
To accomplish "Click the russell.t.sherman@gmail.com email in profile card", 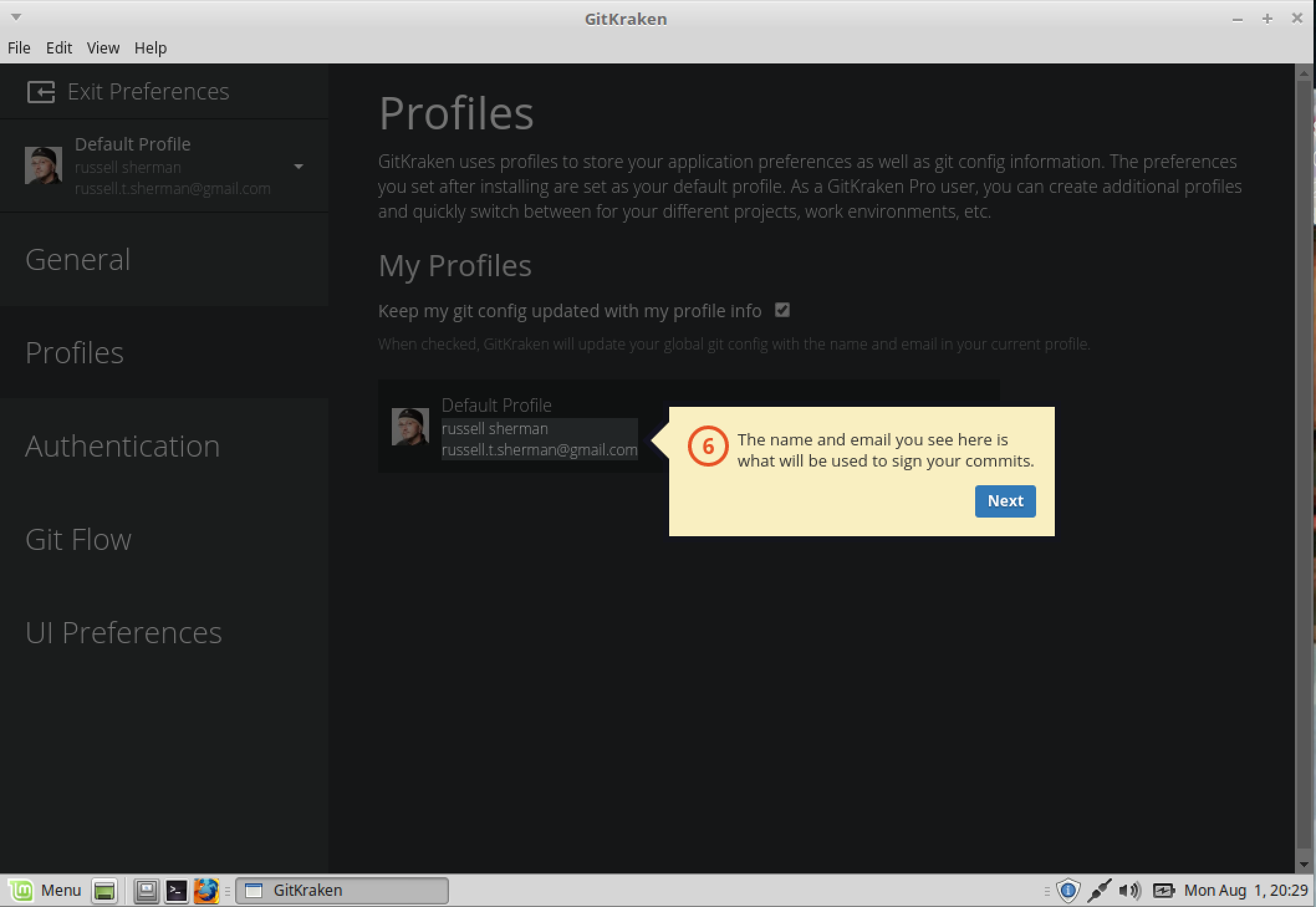I will tap(539, 450).
